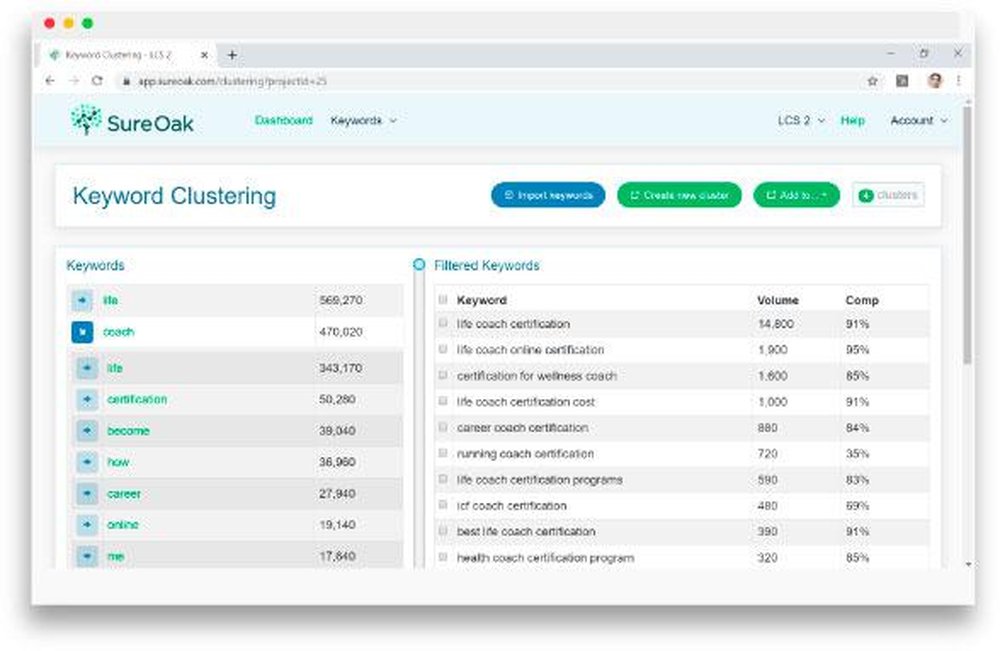Check 'health coach certification program' row
Screen dimensions: 1000x651
click(x=443, y=557)
